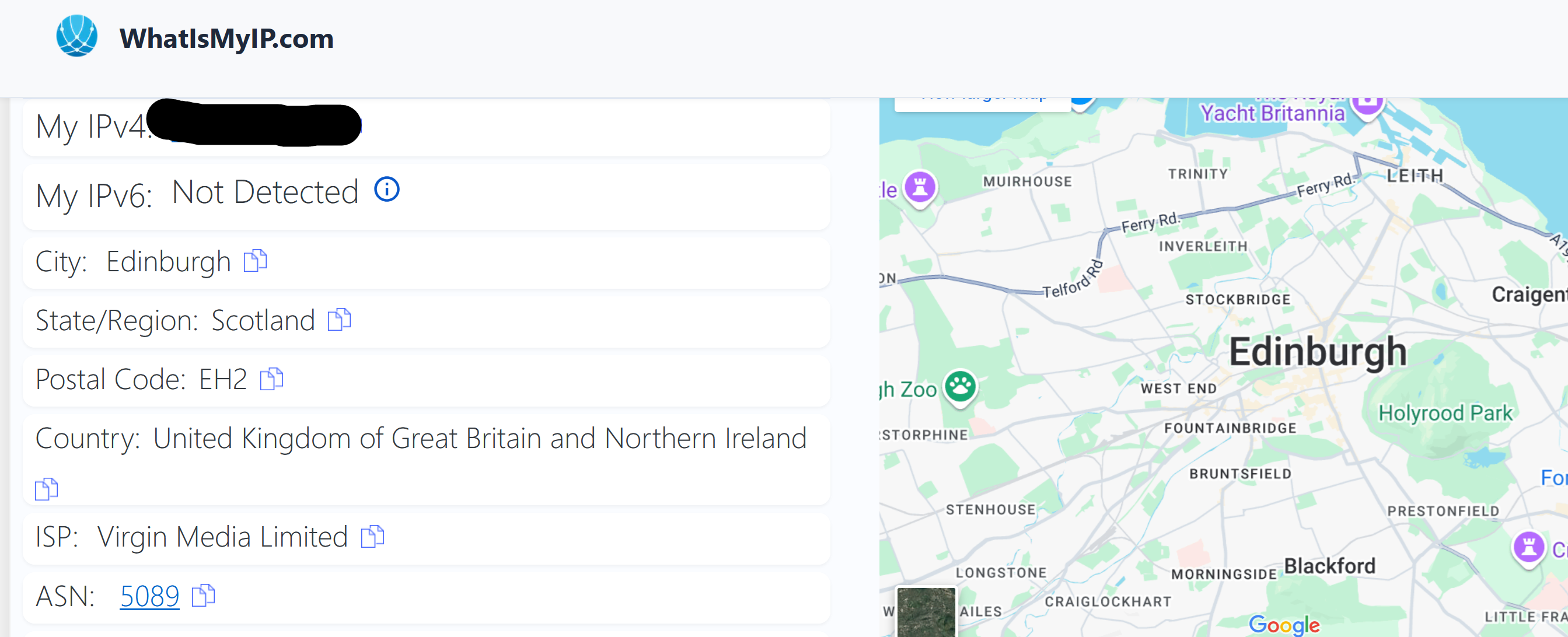This screenshot has height=637, width=1568.
Task: Select the purple castle marker near Muirhouse
Action: (x=920, y=188)
